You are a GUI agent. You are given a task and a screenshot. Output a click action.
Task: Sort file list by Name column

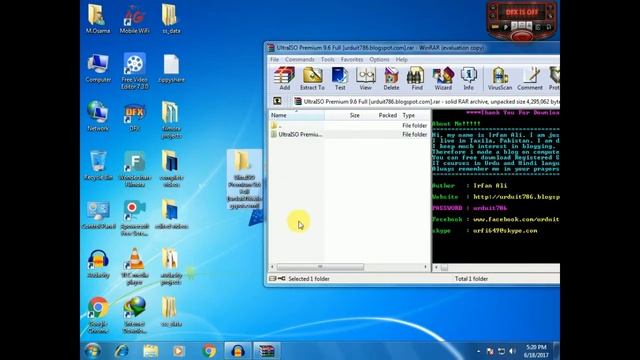(296, 115)
